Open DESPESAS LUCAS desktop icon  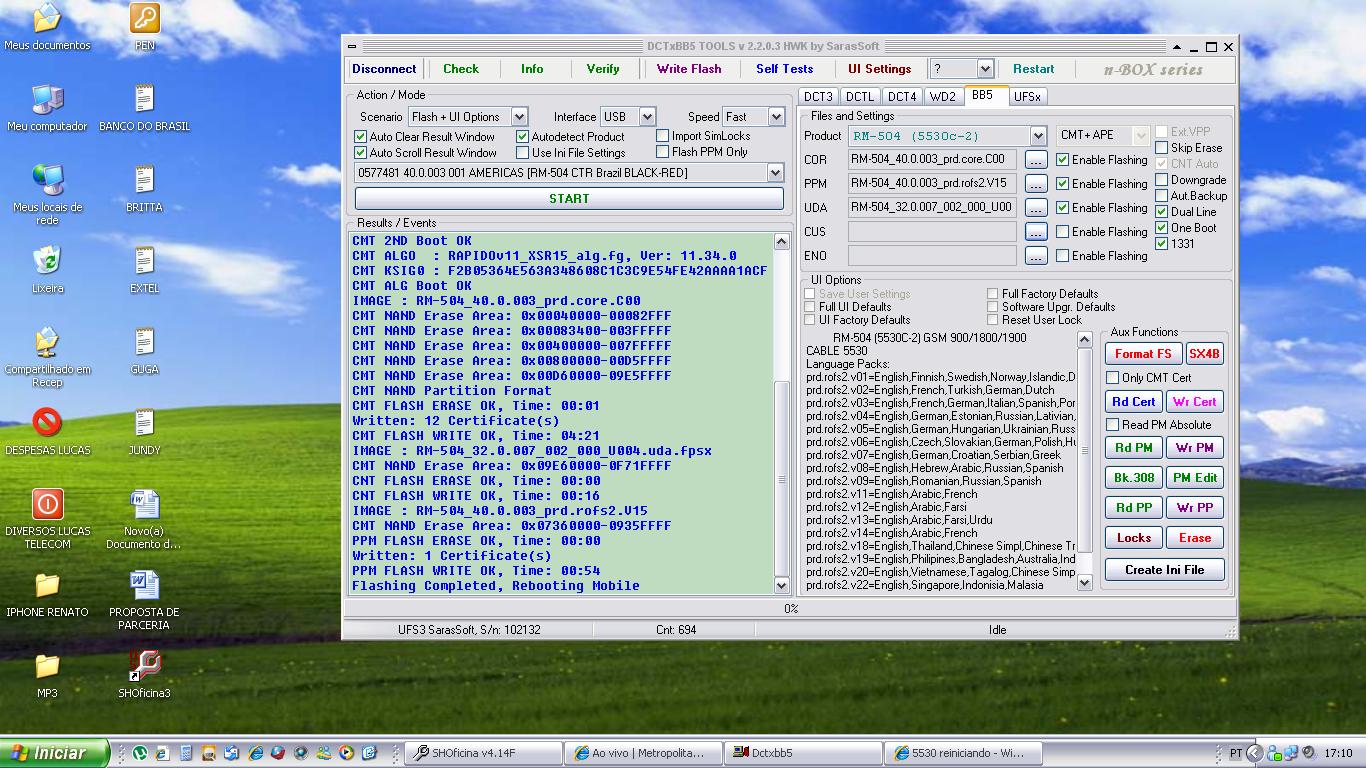coord(47,431)
